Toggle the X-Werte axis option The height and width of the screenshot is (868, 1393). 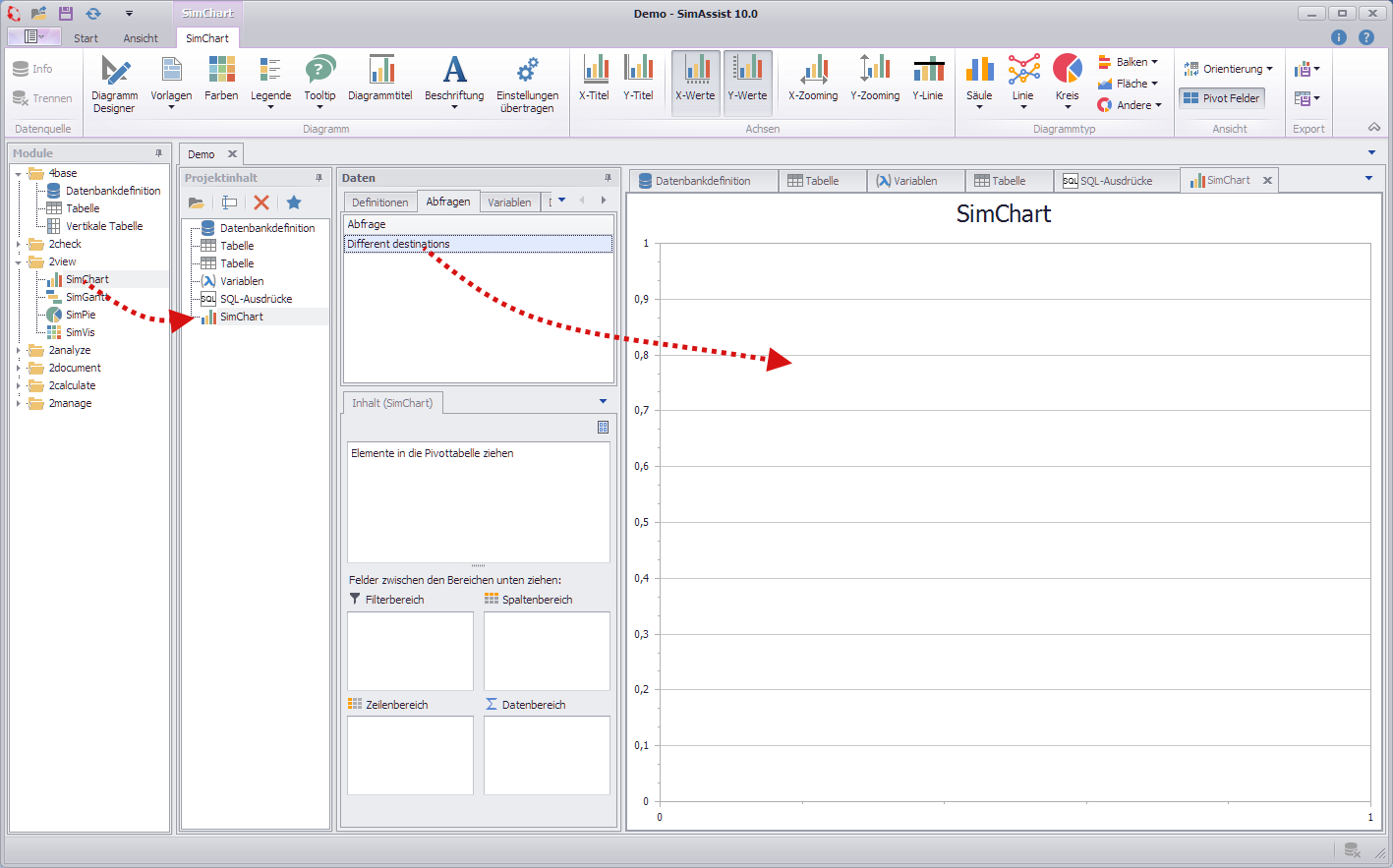(x=695, y=79)
